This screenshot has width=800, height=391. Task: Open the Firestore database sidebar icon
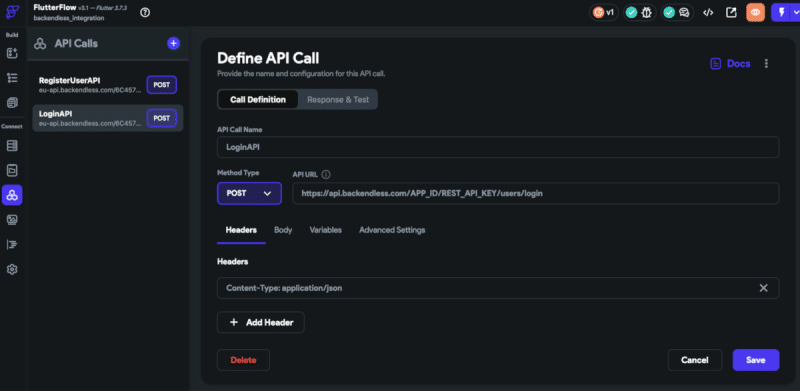click(x=12, y=146)
